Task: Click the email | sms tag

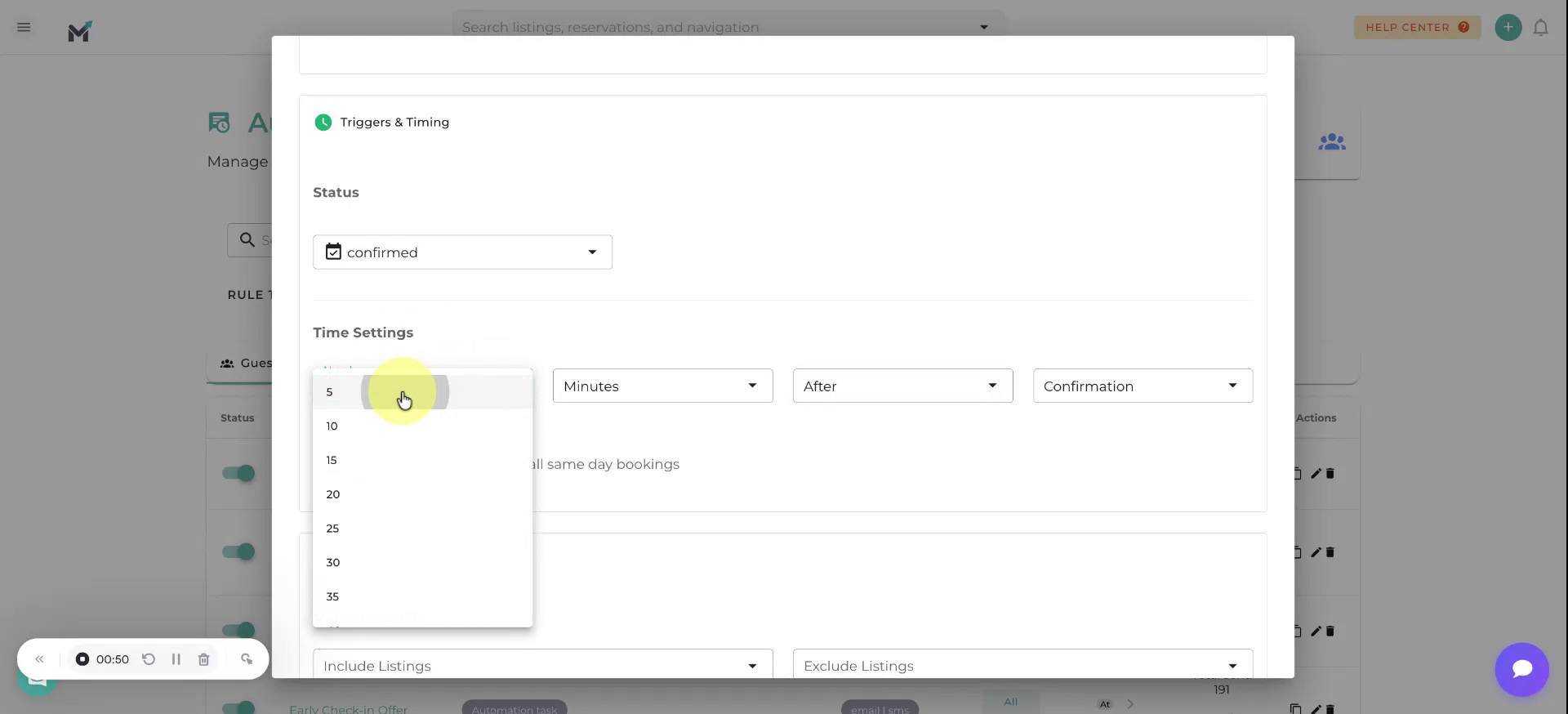Action: [x=880, y=709]
